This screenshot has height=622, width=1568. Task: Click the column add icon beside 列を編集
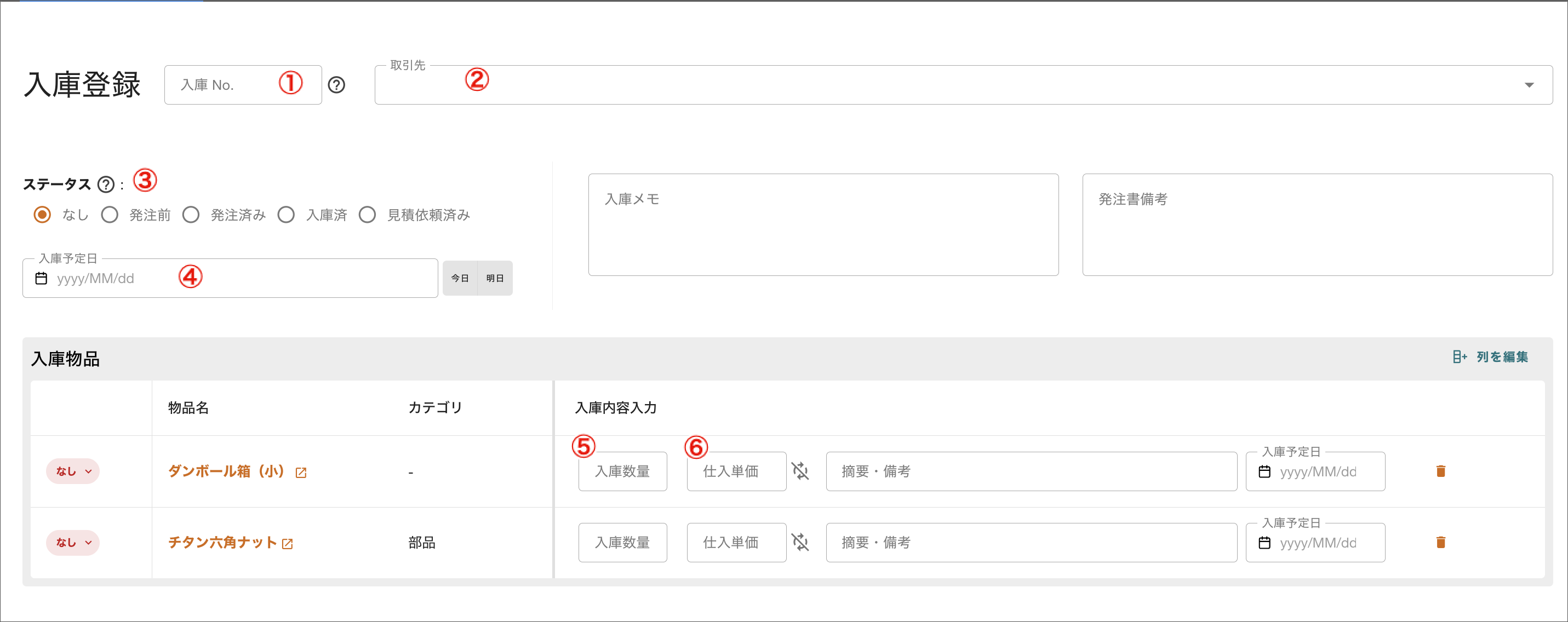coord(1460,356)
